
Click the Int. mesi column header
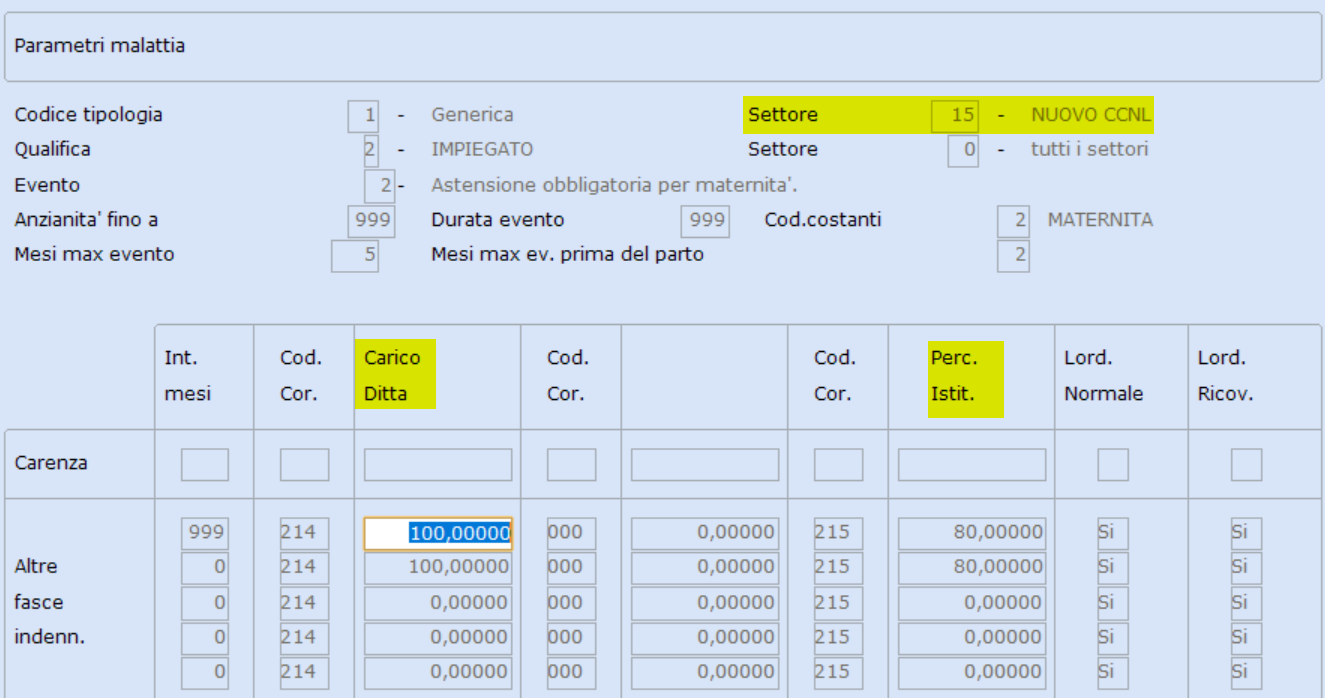tap(188, 376)
